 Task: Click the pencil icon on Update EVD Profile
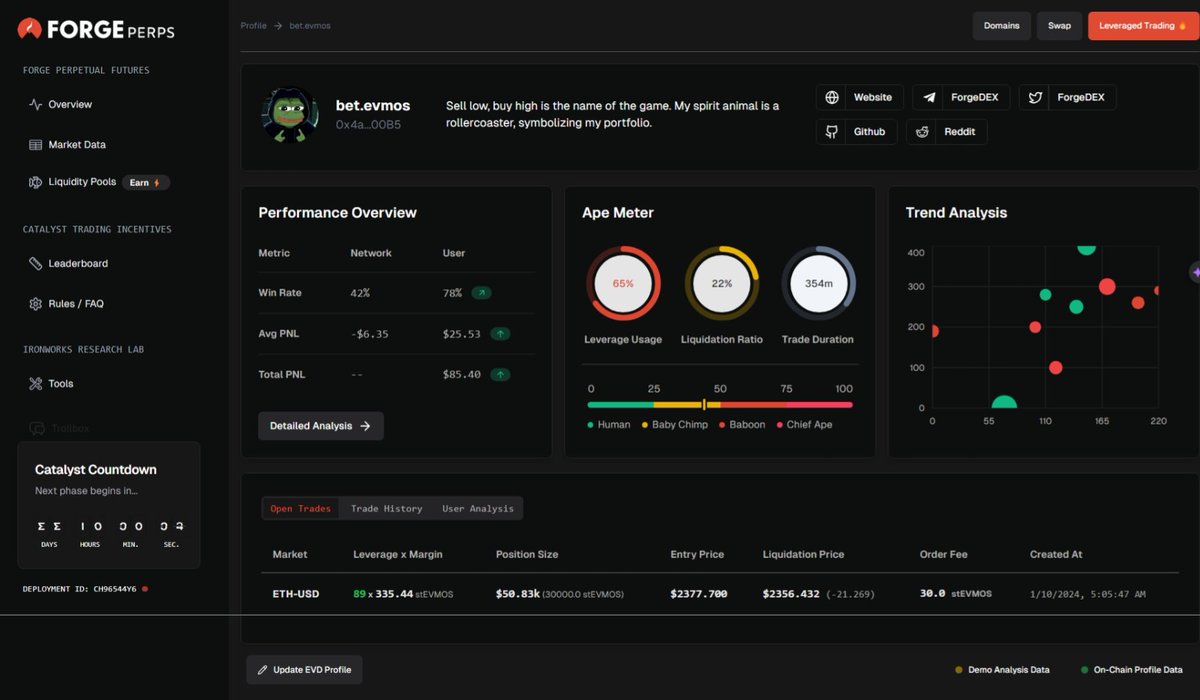(x=263, y=670)
